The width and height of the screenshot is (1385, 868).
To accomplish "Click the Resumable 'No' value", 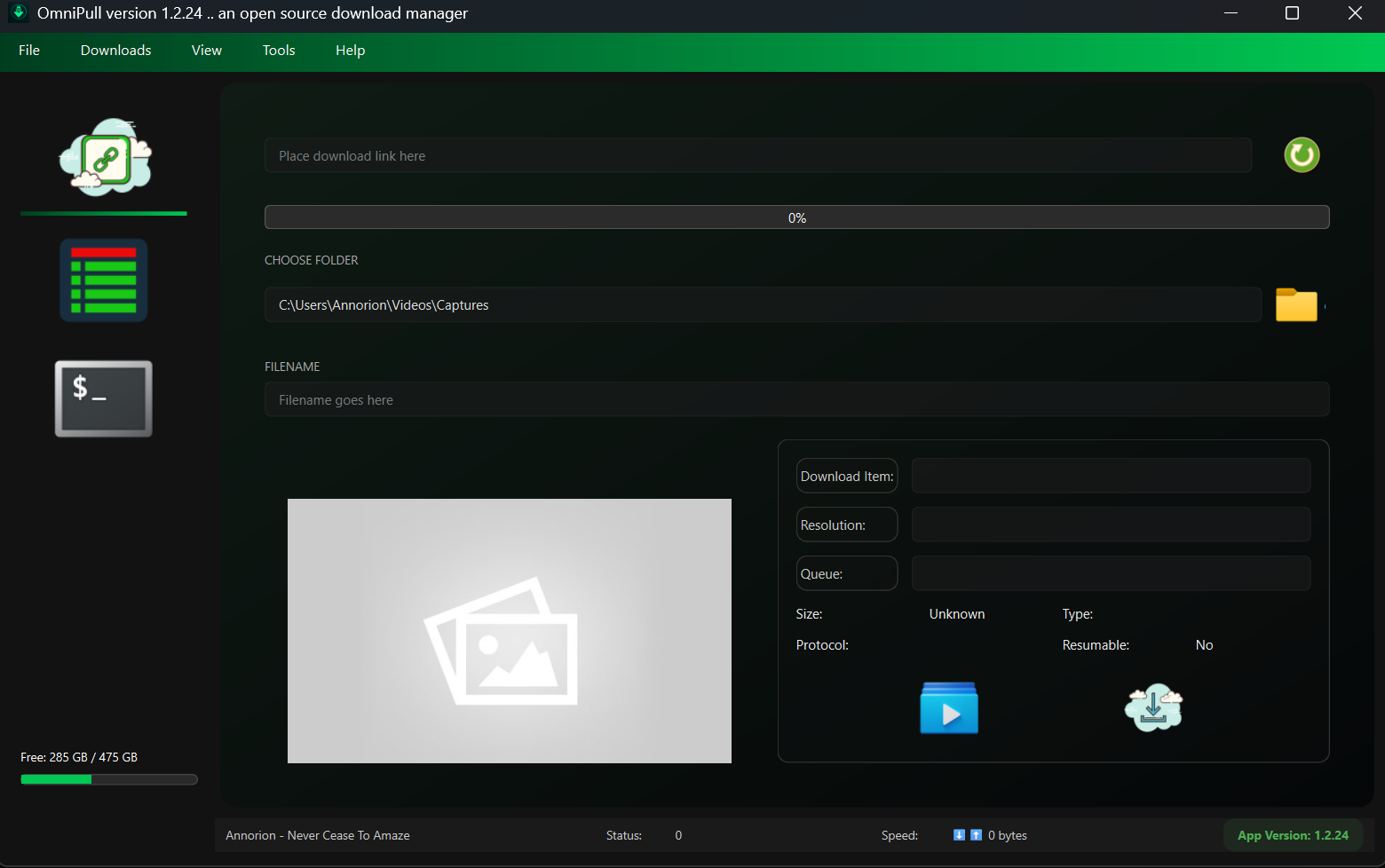I will pos(1204,645).
